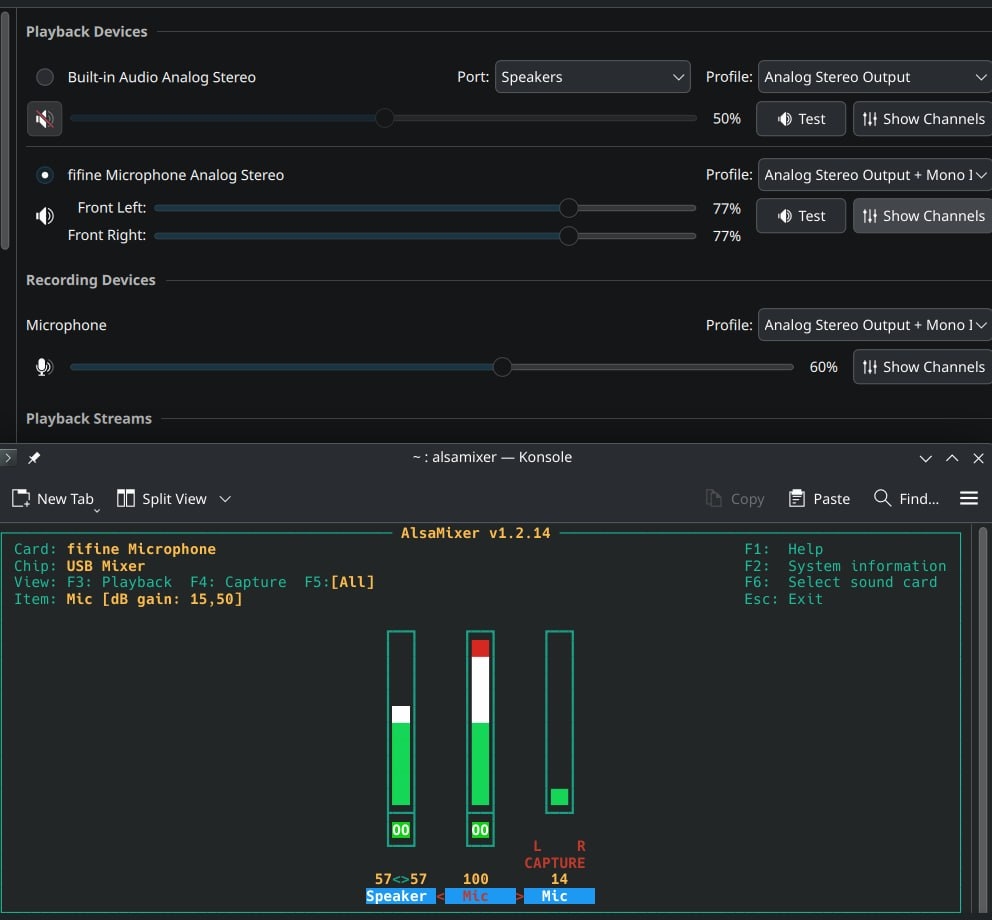The height and width of the screenshot is (920, 992).
Task: Open Find search icon in Konsole
Action: (882, 498)
